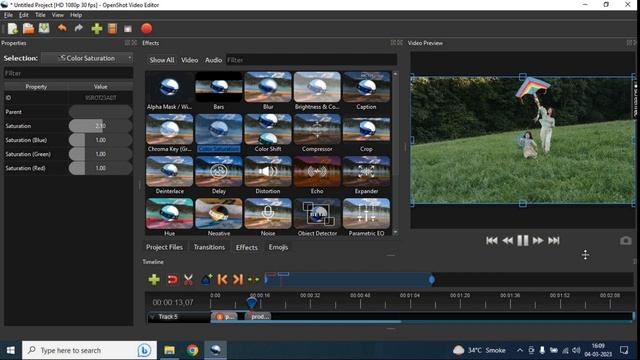Image resolution: width=640 pixels, height=360 pixels.
Task: Save the project with the toolbar save icon
Action: click(x=44, y=28)
